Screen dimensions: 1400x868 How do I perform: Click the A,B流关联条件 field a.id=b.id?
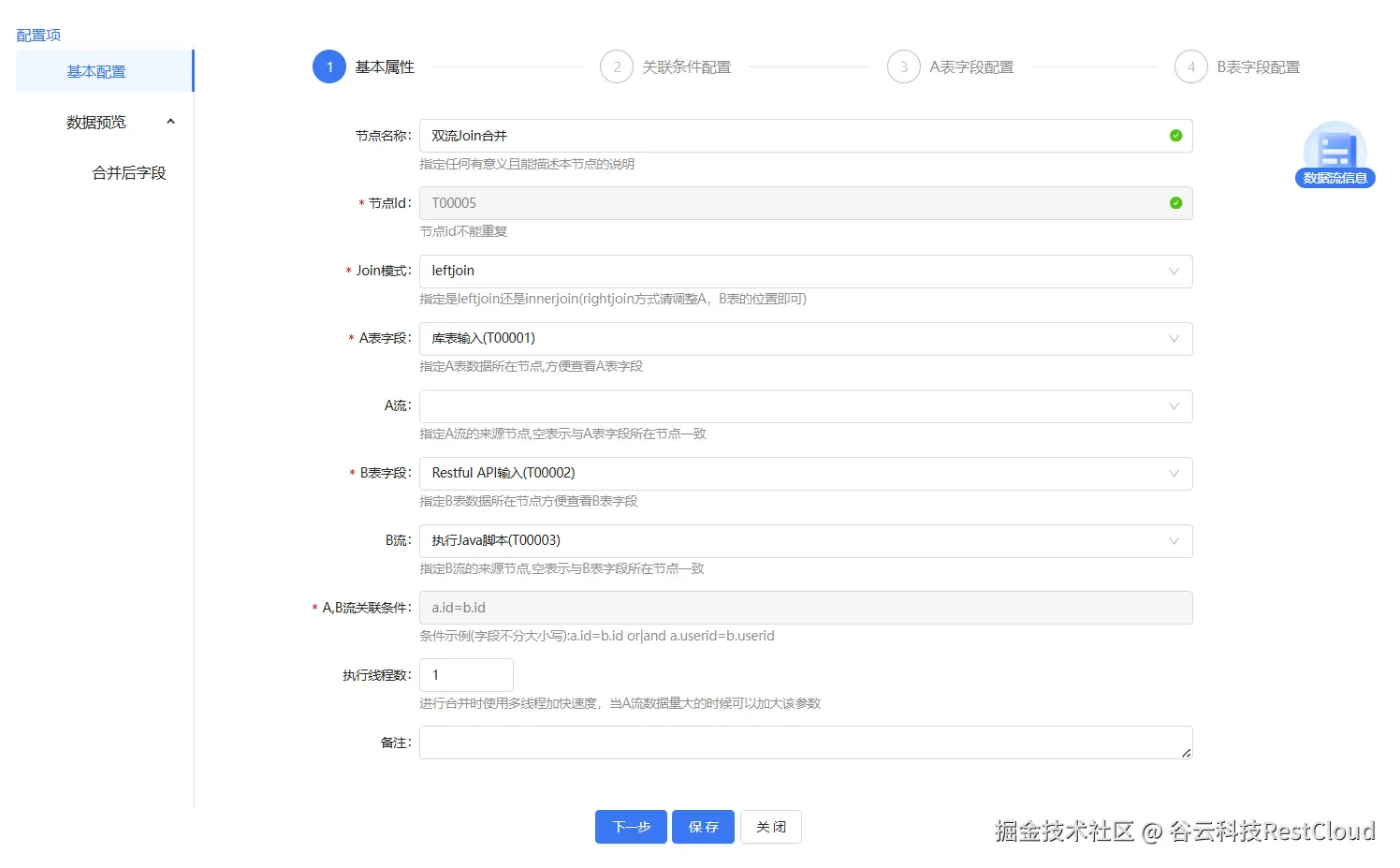pyautogui.click(x=806, y=608)
